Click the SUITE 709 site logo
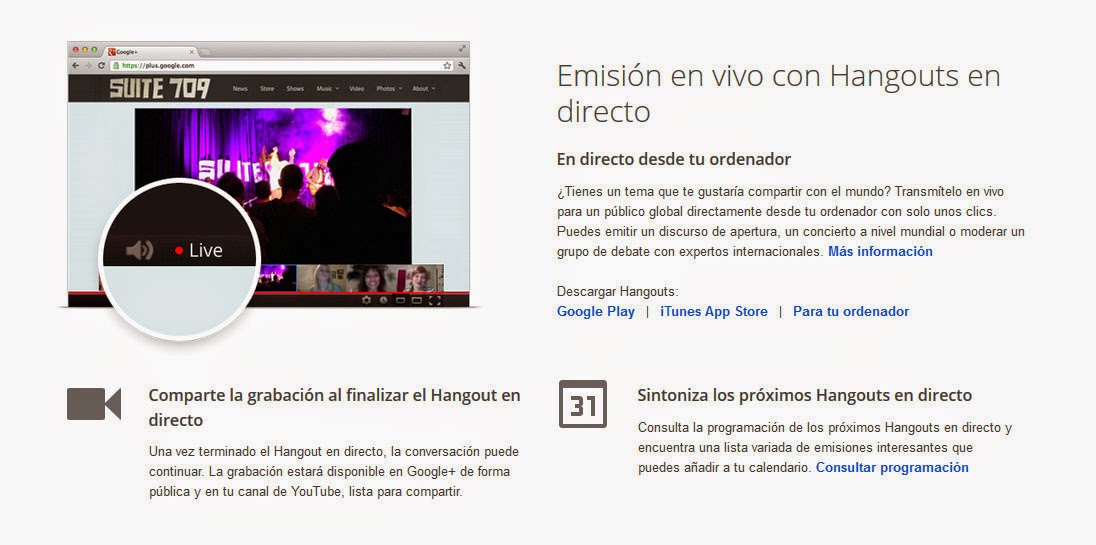The image size is (1096, 545). 159,89
